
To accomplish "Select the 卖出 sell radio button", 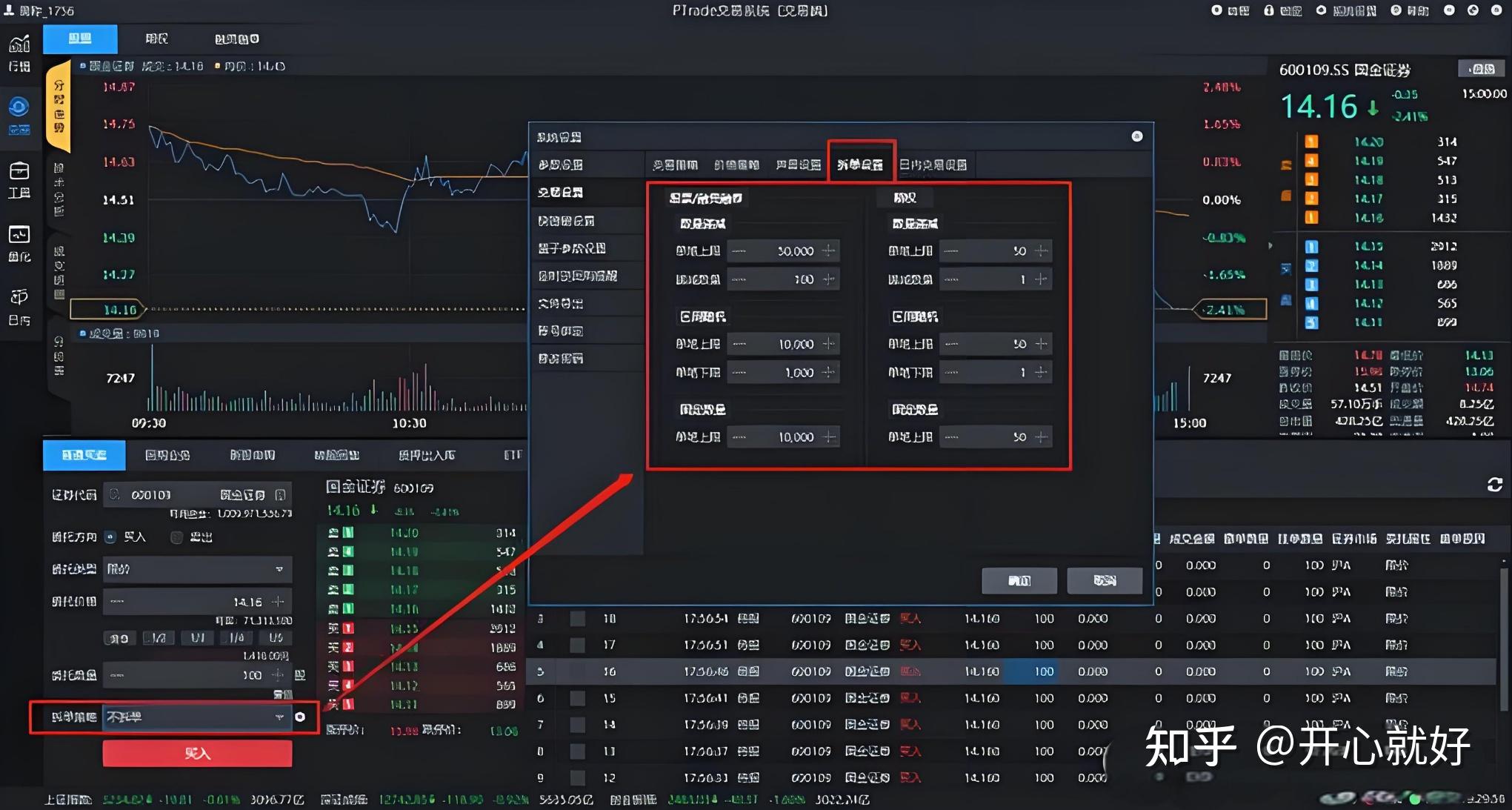I will pos(176,537).
